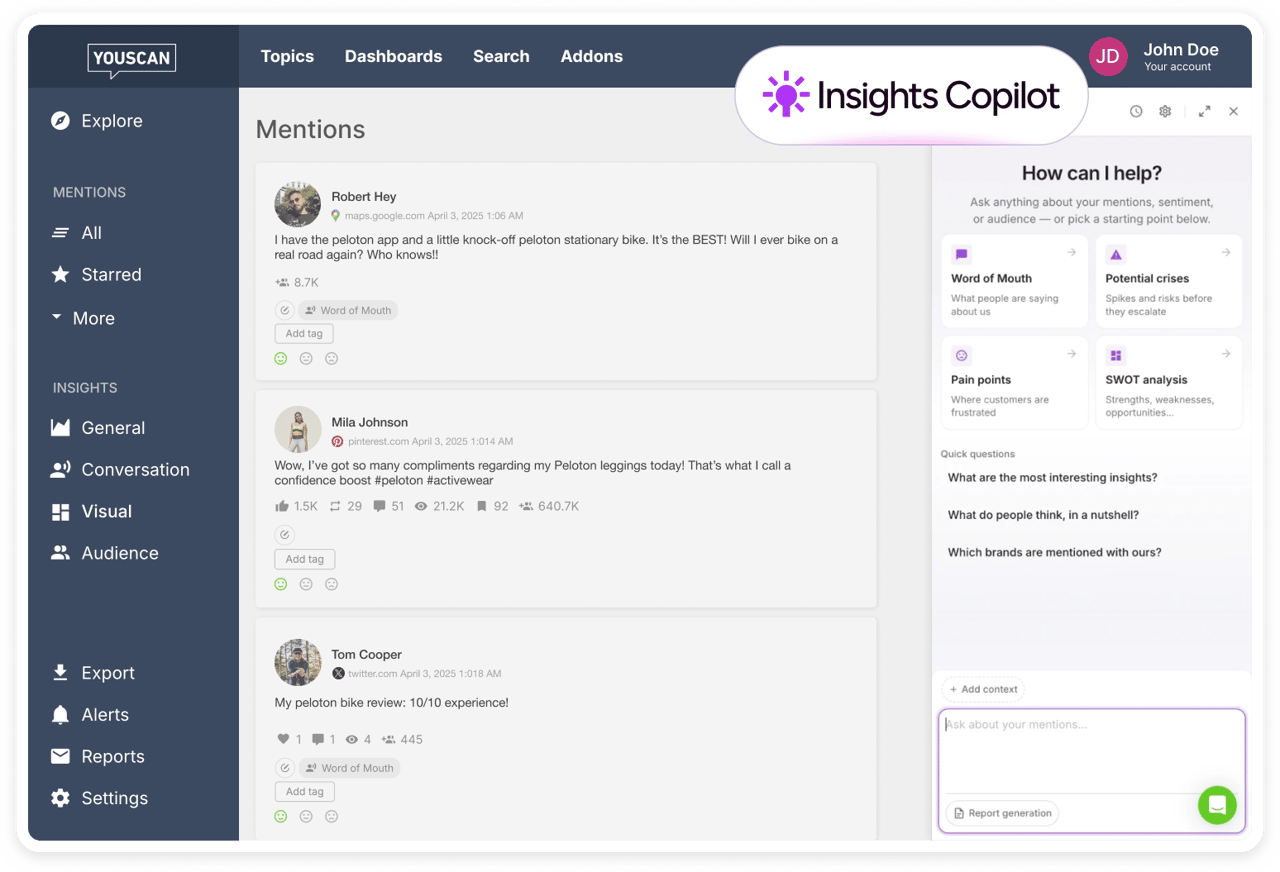Add a tag to Robert Hey's mention
The height and width of the screenshot is (872, 1280).
point(304,334)
